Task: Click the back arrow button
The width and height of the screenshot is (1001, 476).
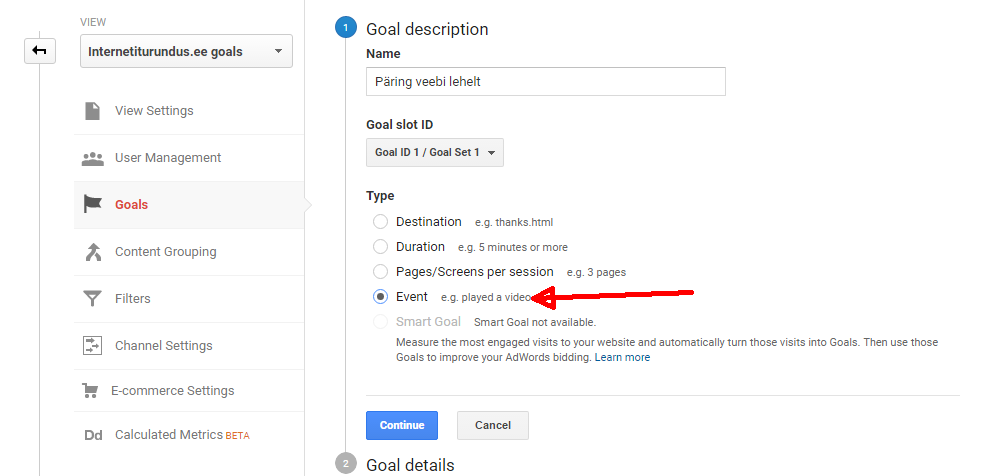Action: point(40,51)
